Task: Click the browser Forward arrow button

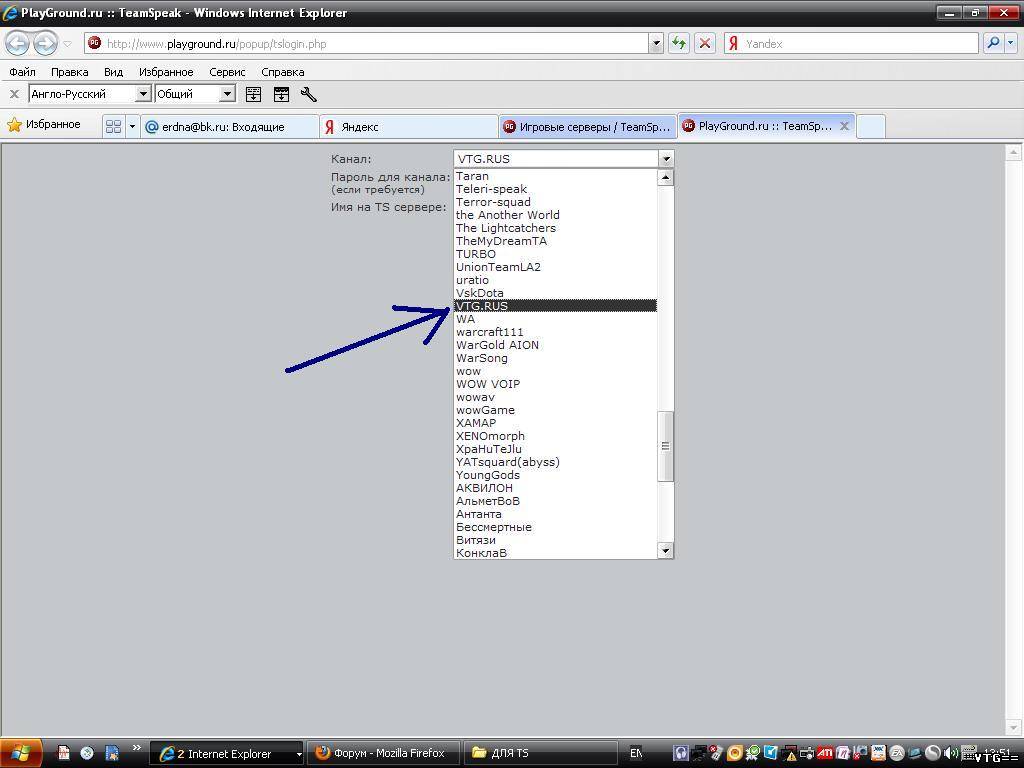Action: click(x=45, y=44)
